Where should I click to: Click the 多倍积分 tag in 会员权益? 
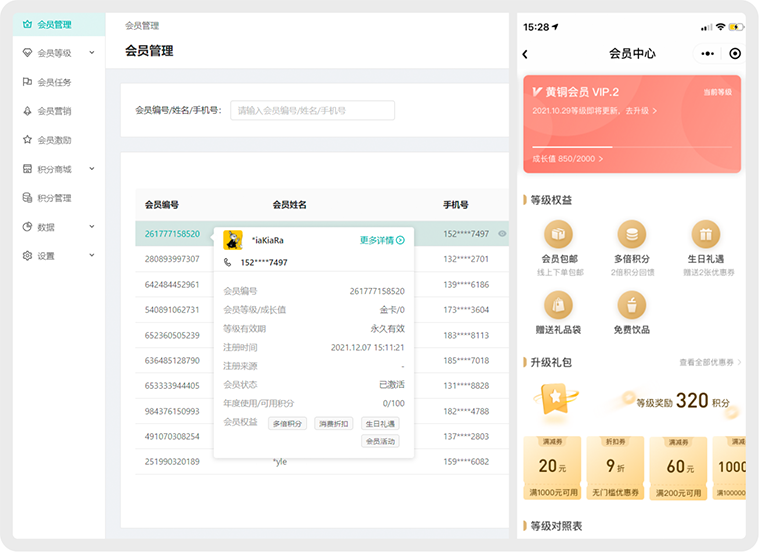[288, 424]
